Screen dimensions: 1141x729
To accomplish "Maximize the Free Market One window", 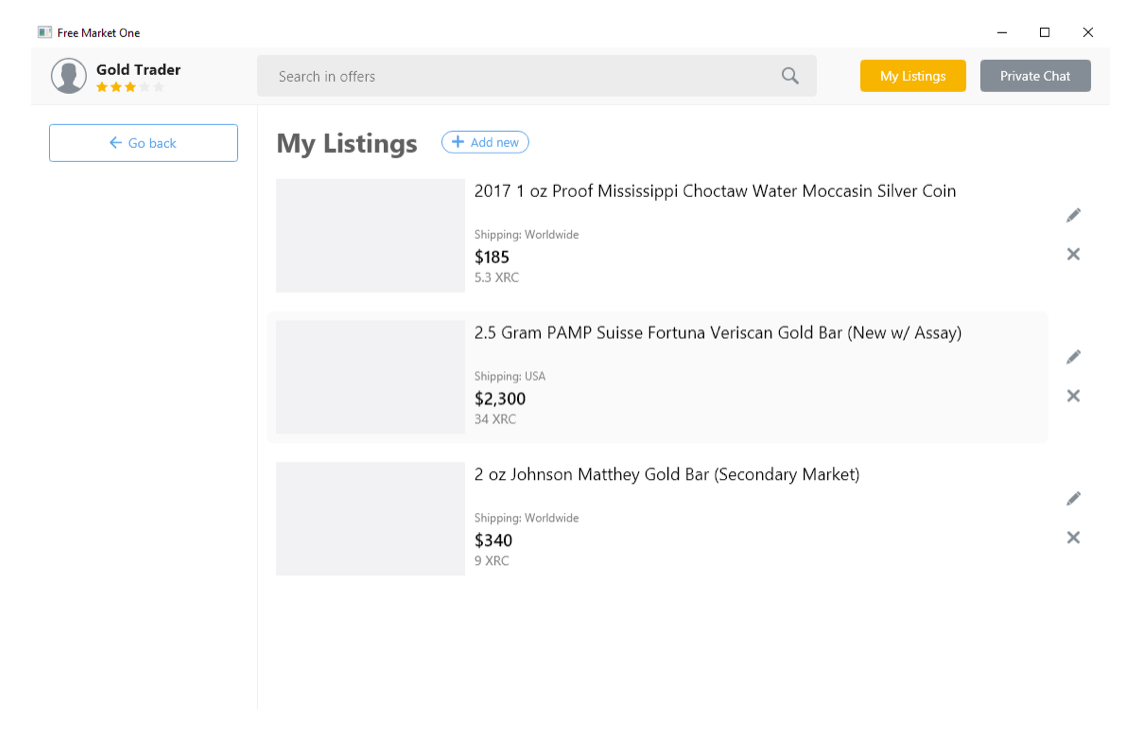I will (x=1044, y=33).
